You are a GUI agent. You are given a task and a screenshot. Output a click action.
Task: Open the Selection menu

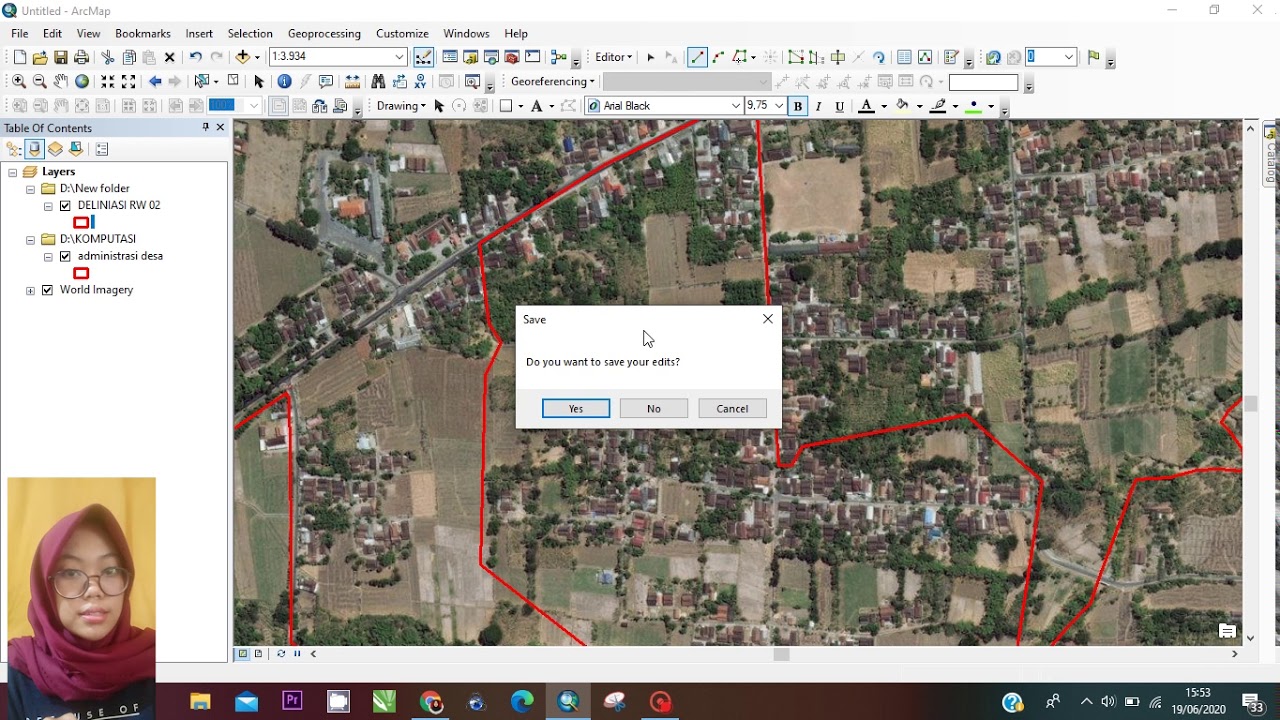[250, 34]
